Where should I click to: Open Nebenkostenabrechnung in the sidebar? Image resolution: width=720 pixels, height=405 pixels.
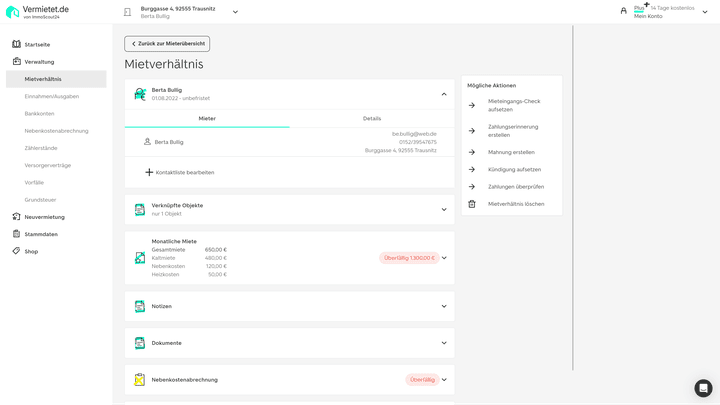coord(56,131)
